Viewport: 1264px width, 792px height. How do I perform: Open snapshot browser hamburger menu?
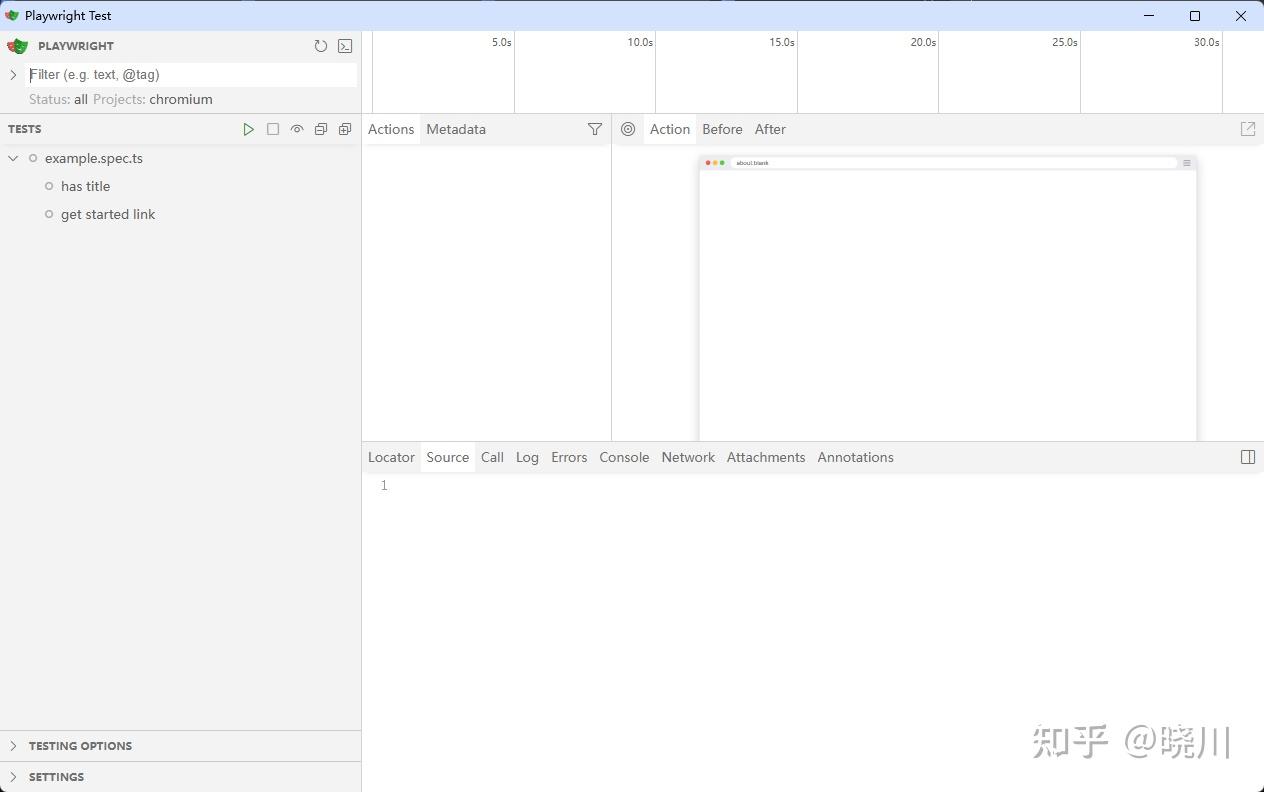coord(1187,163)
